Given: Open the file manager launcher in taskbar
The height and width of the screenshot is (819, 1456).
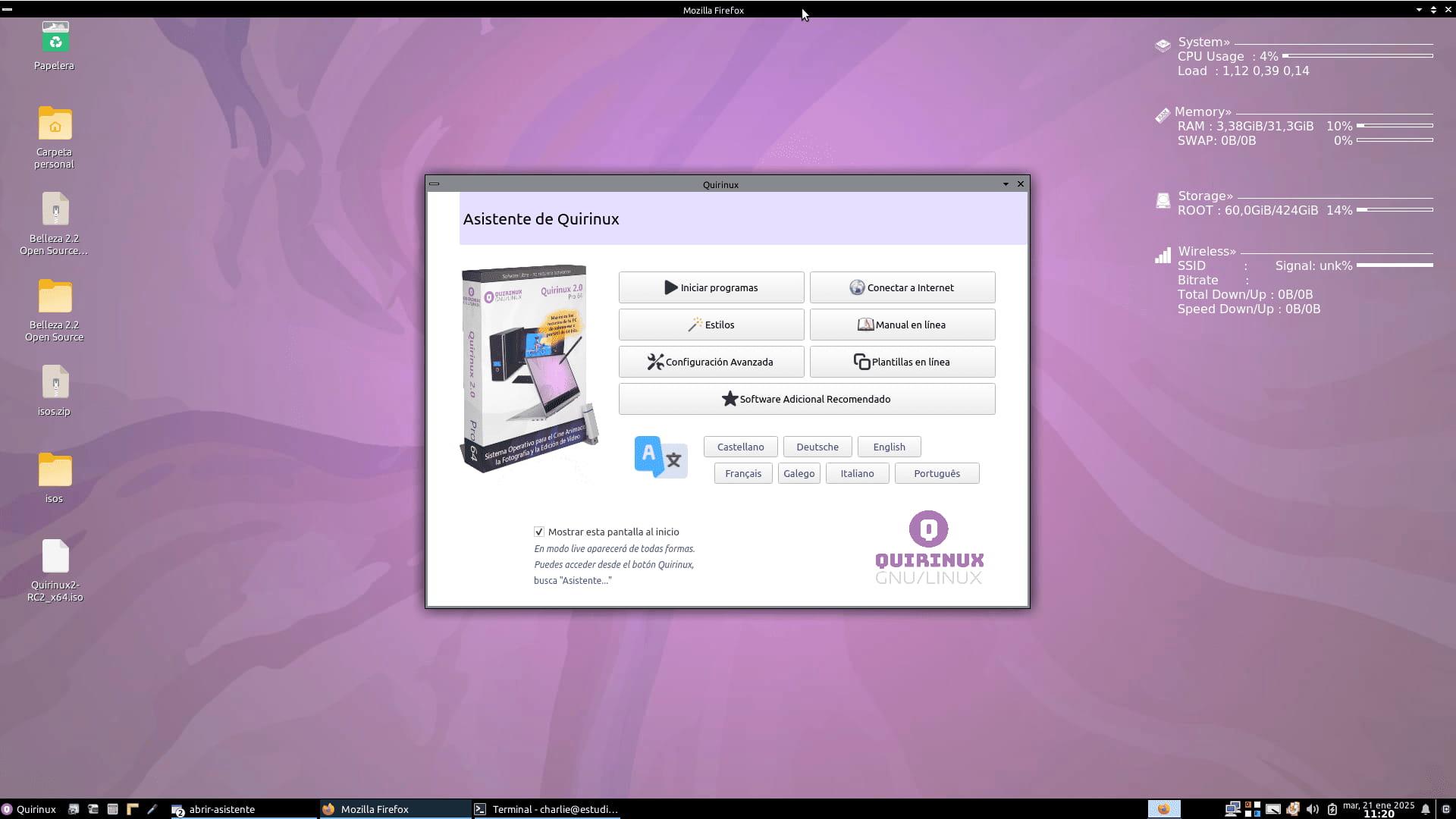Looking at the screenshot, I should point(93,809).
